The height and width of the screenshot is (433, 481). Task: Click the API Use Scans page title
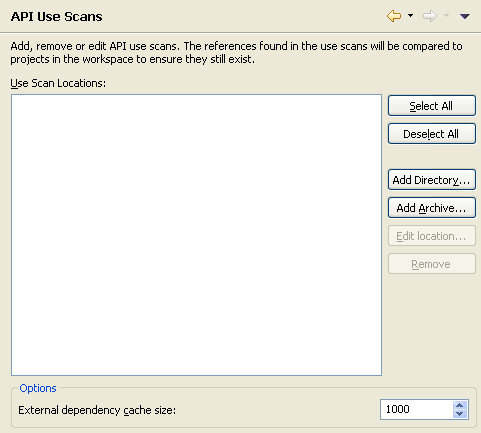(56, 16)
